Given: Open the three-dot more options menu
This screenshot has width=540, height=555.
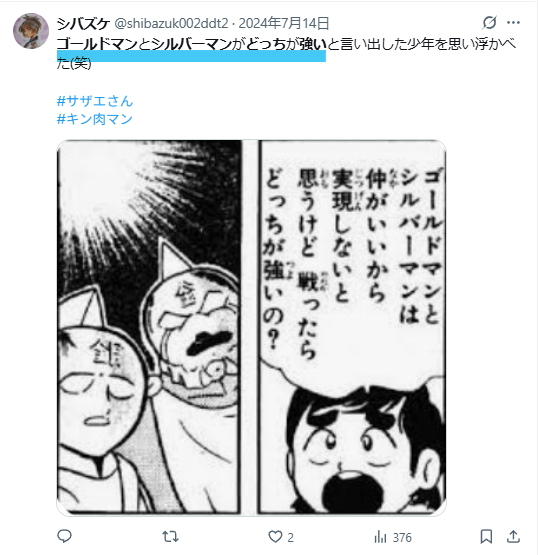Looking at the screenshot, I should [x=513, y=23].
